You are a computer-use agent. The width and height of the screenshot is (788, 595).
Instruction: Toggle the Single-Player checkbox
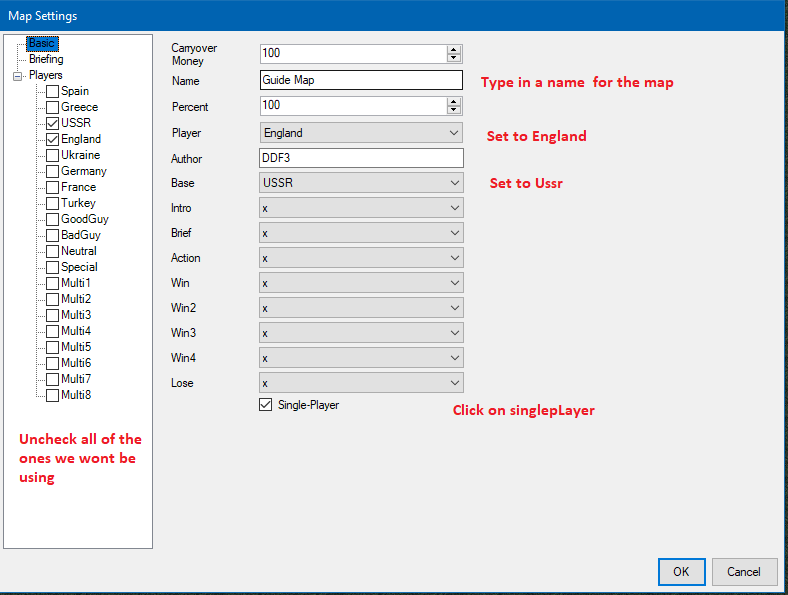point(265,405)
